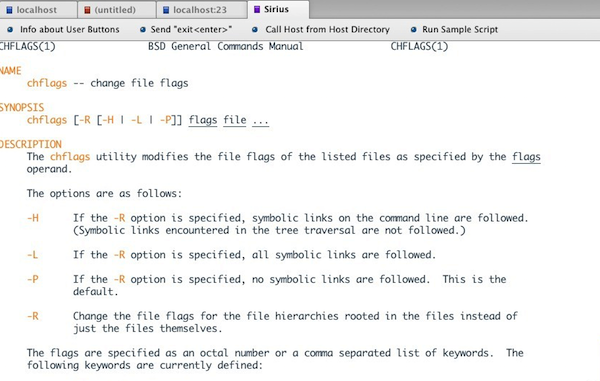Click "chflags -- change file flags" line
Screen dimensions: 600x381
click(x=108, y=83)
